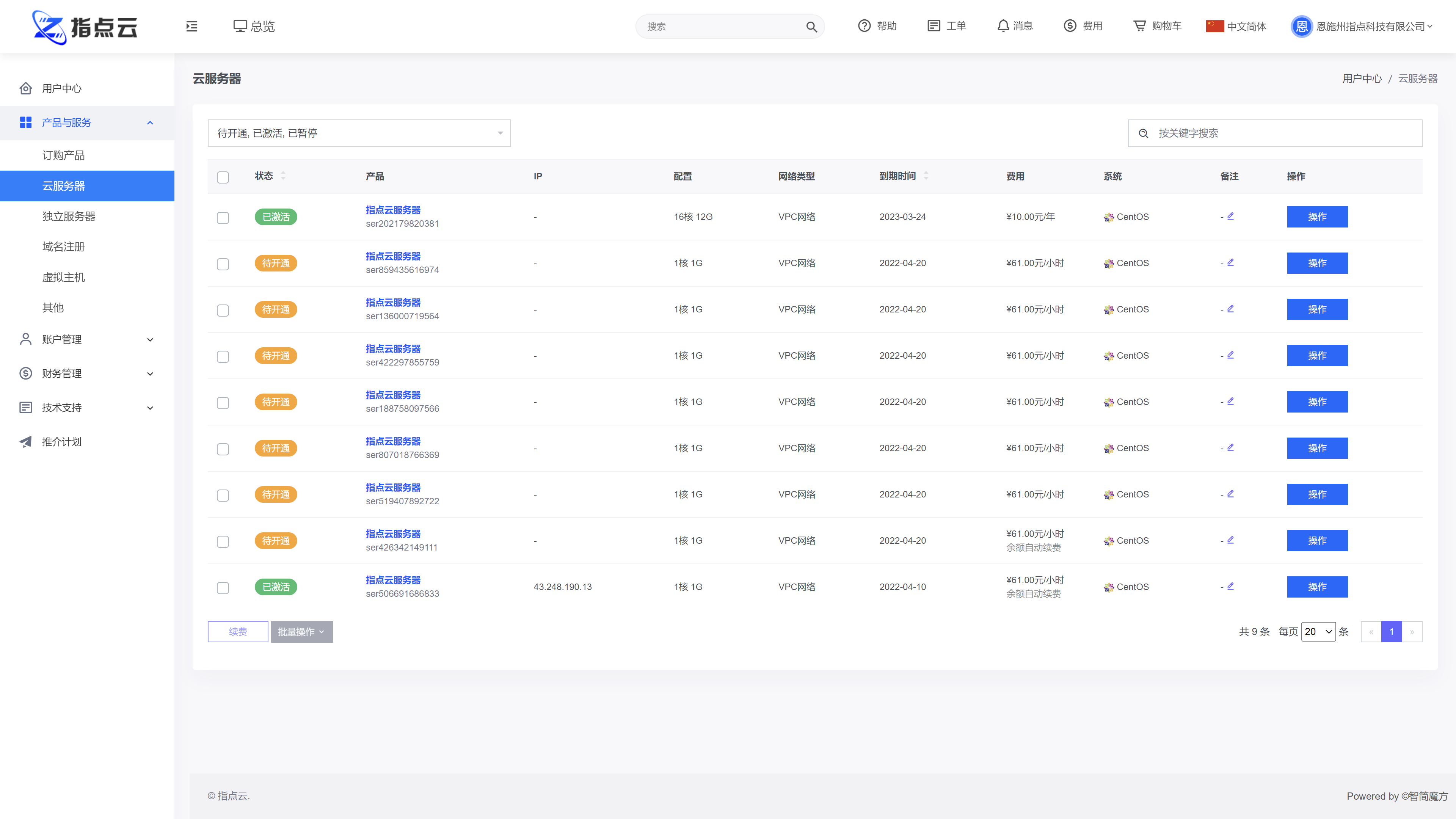1456x819 pixels.
Task: Edit note for ser136000719564 row
Action: pyautogui.click(x=1230, y=309)
